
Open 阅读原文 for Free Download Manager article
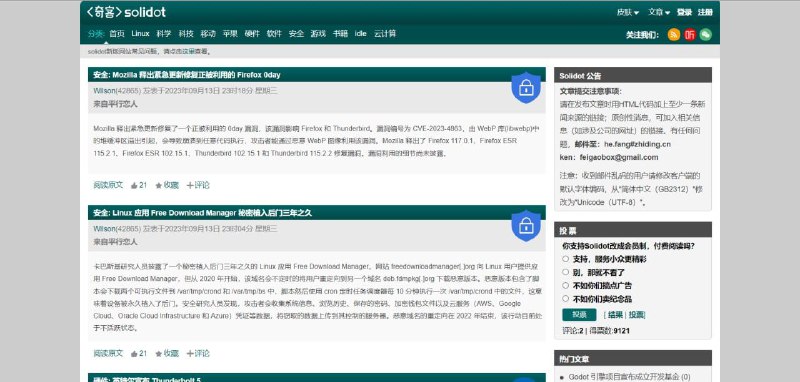coord(108,353)
